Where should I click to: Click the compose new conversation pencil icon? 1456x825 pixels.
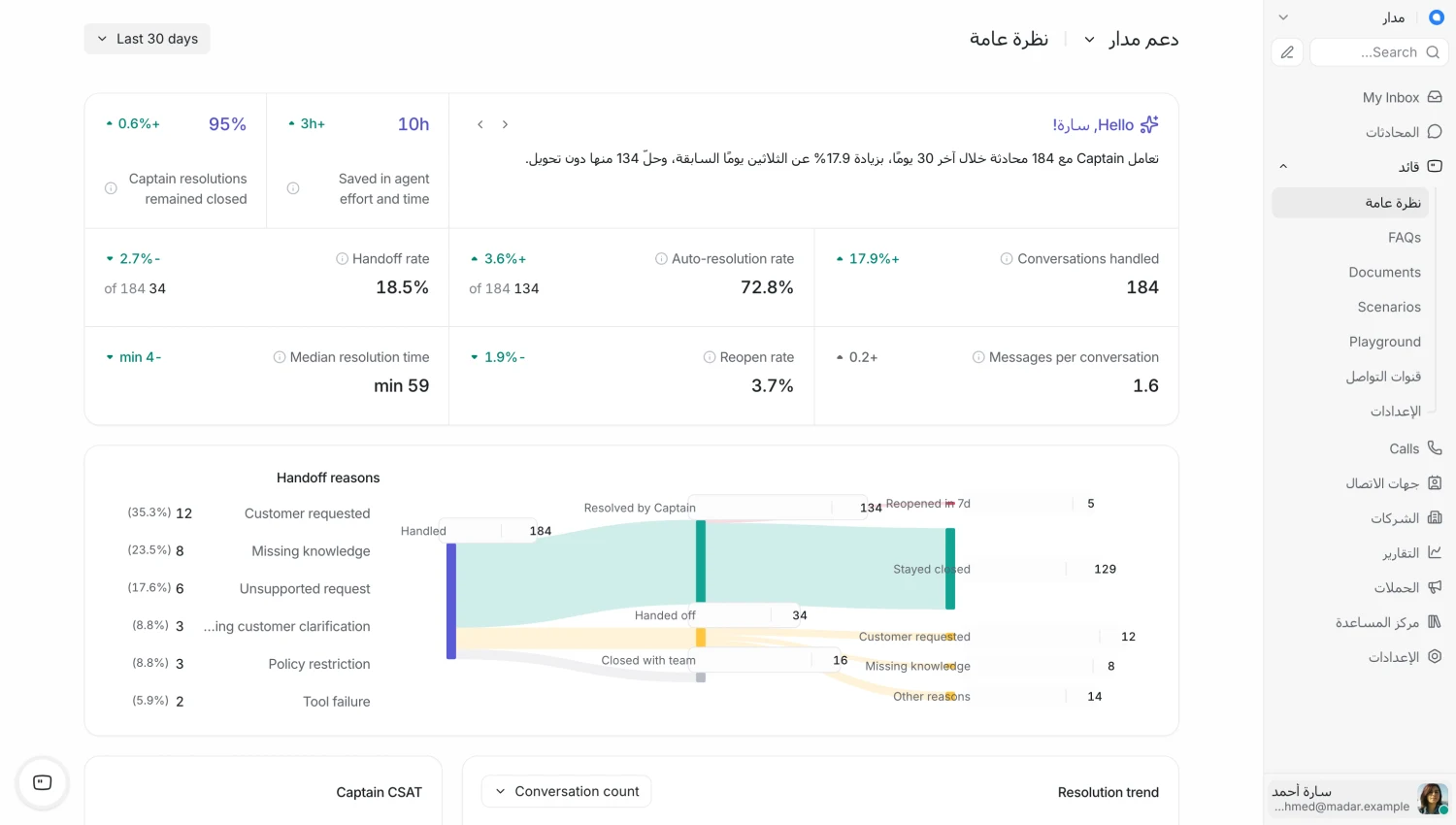coord(1287,52)
